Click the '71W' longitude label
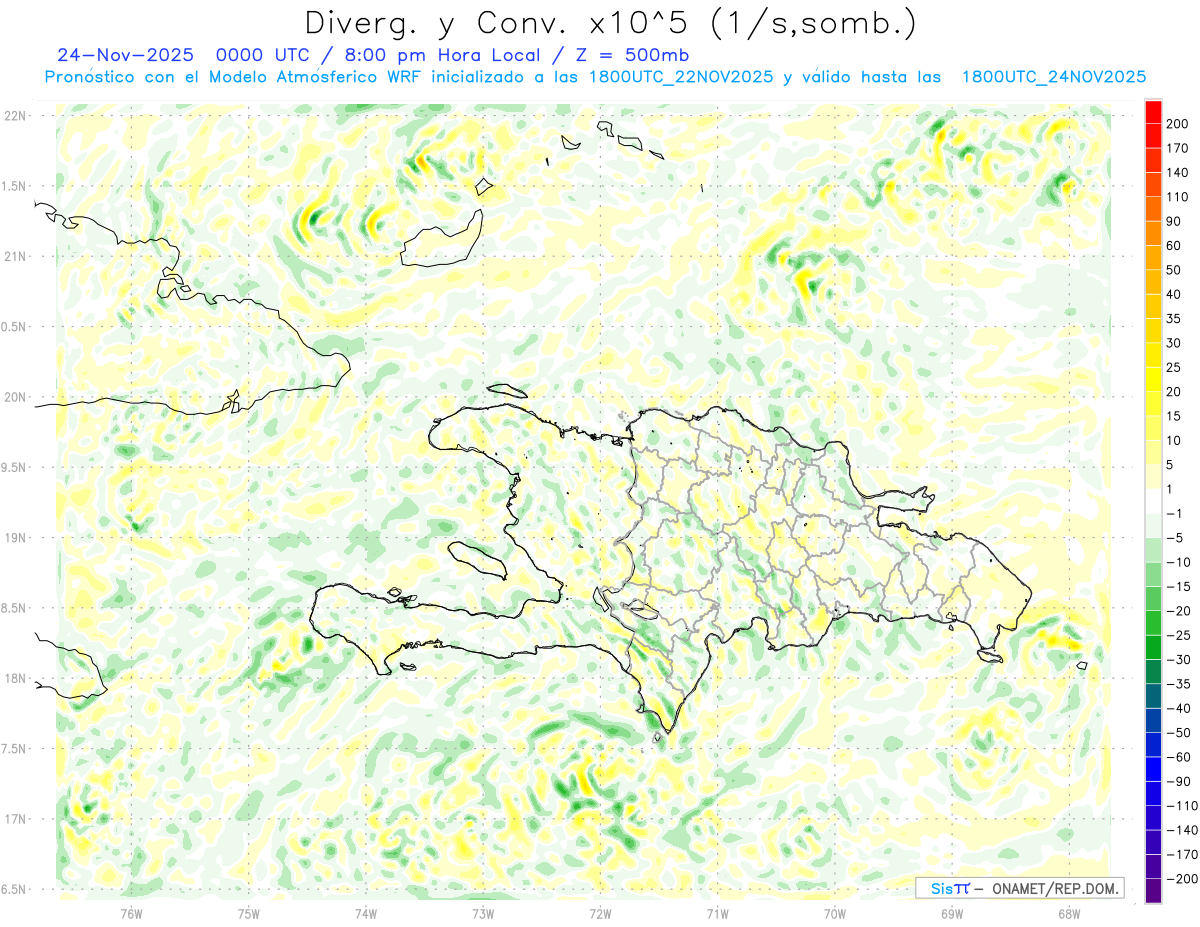1200x927 pixels. [x=717, y=913]
